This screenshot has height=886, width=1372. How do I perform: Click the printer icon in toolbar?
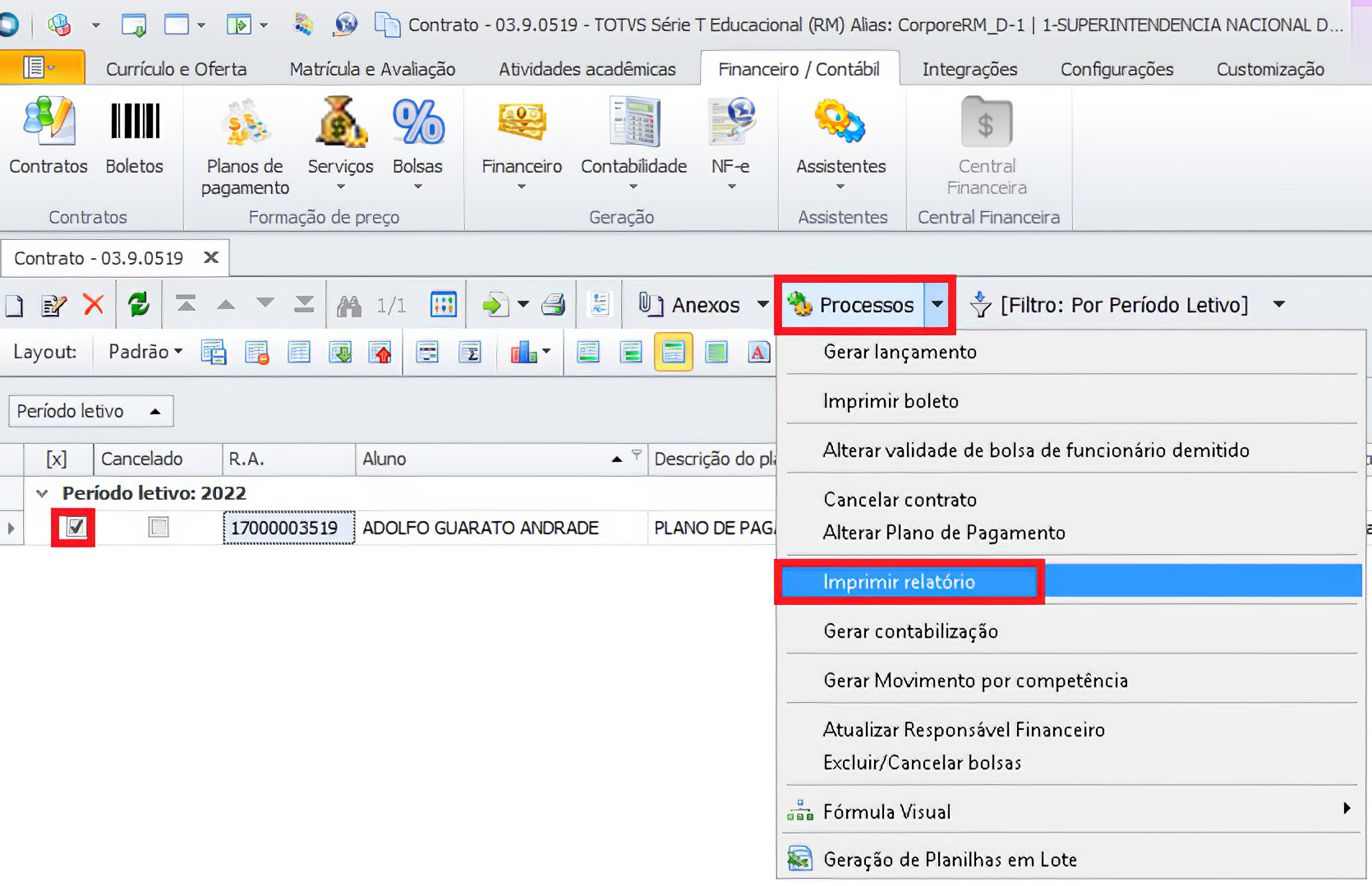[554, 305]
